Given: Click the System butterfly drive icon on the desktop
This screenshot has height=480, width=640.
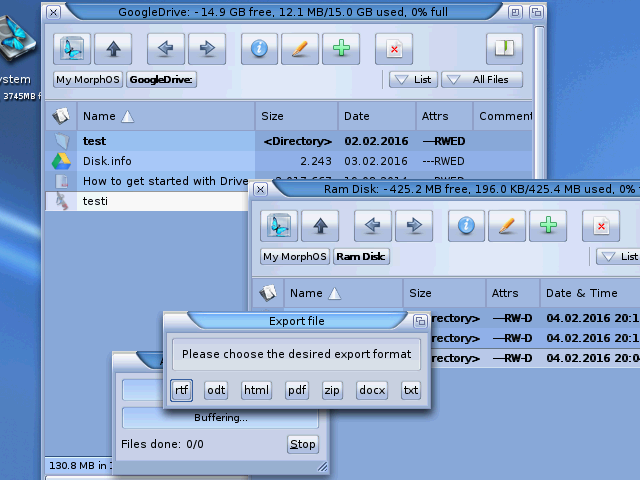Looking at the screenshot, I should click(x=18, y=39).
